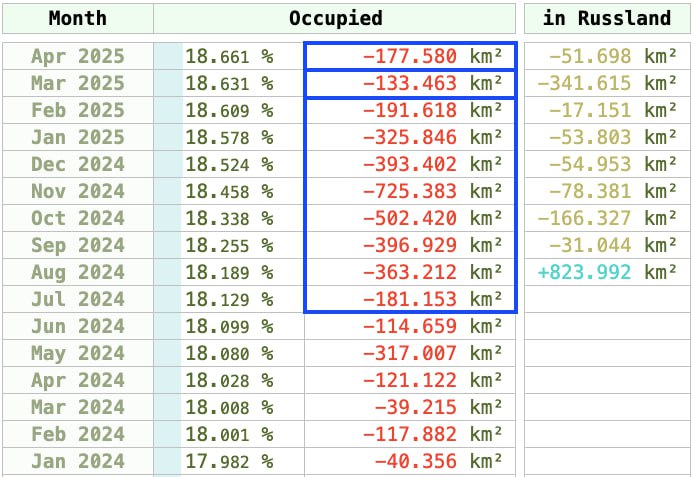Click the Occupied column header

click(x=335, y=18)
